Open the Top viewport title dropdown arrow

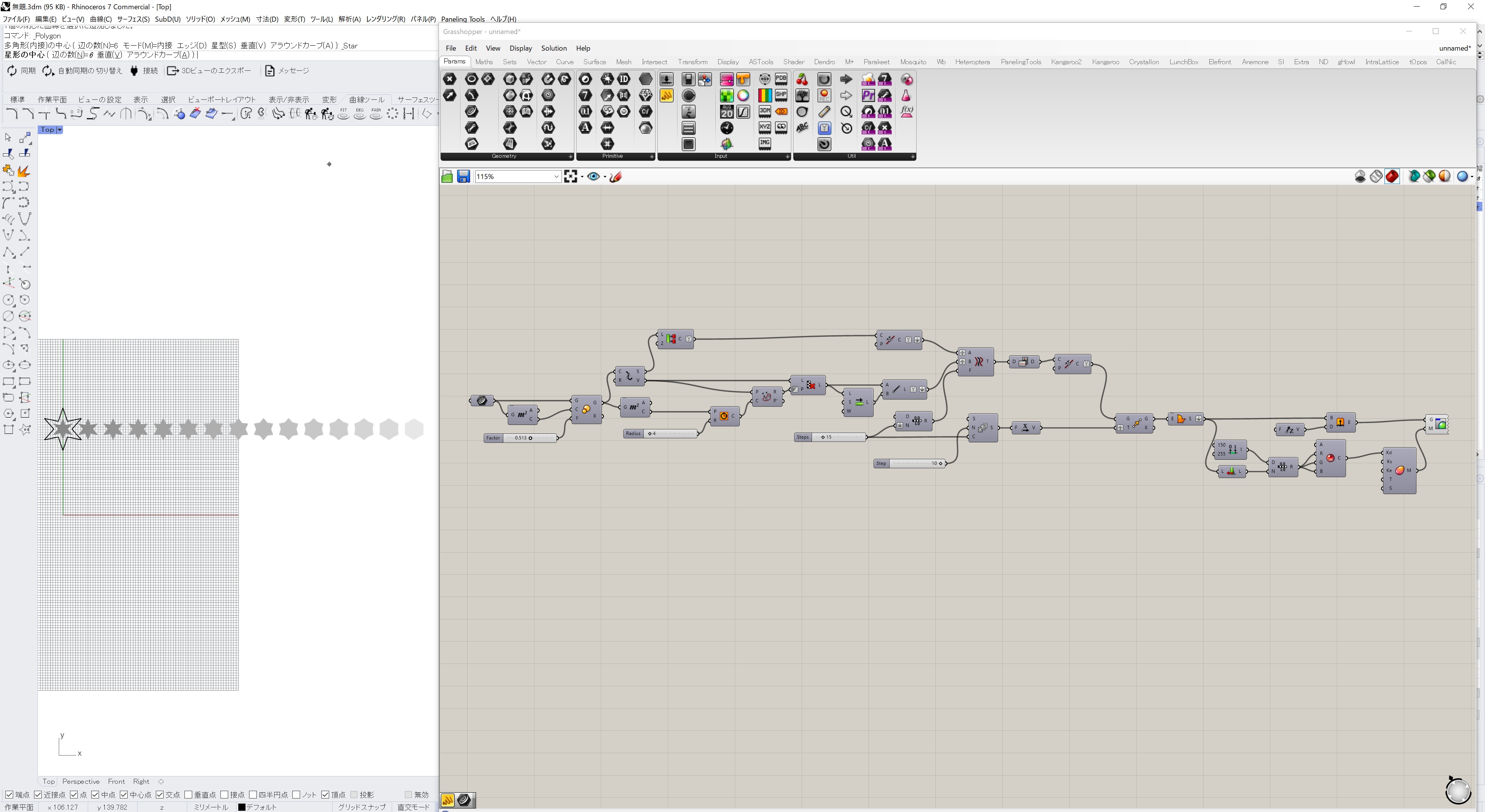pos(60,130)
